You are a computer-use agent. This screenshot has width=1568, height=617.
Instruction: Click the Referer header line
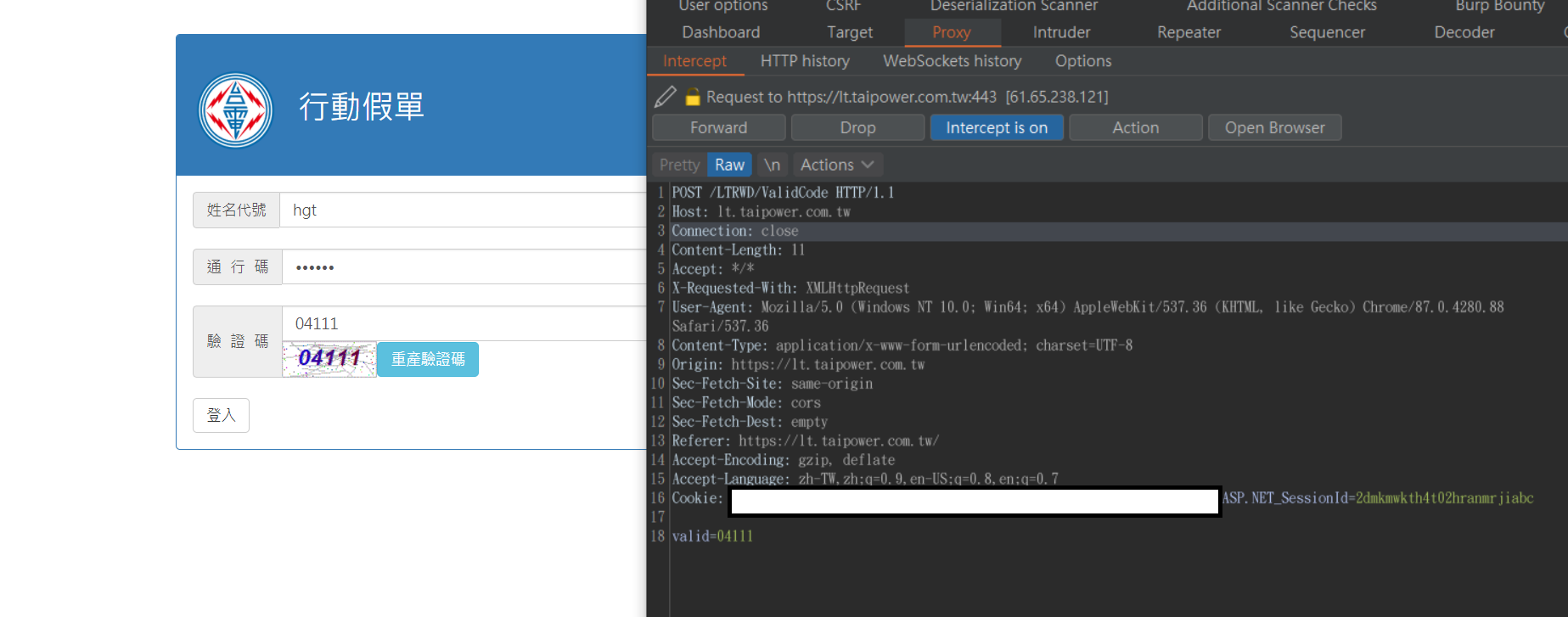click(x=806, y=440)
